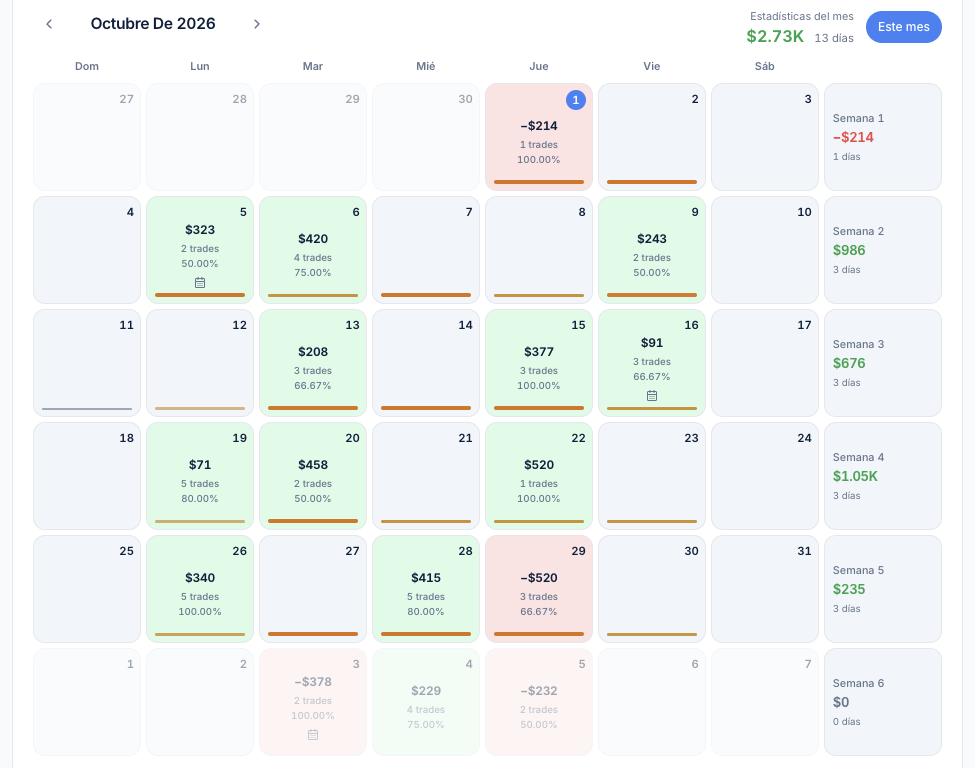Viewport: 975px width, 768px height.
Task: Select empty day October 23
Action: 652,476
